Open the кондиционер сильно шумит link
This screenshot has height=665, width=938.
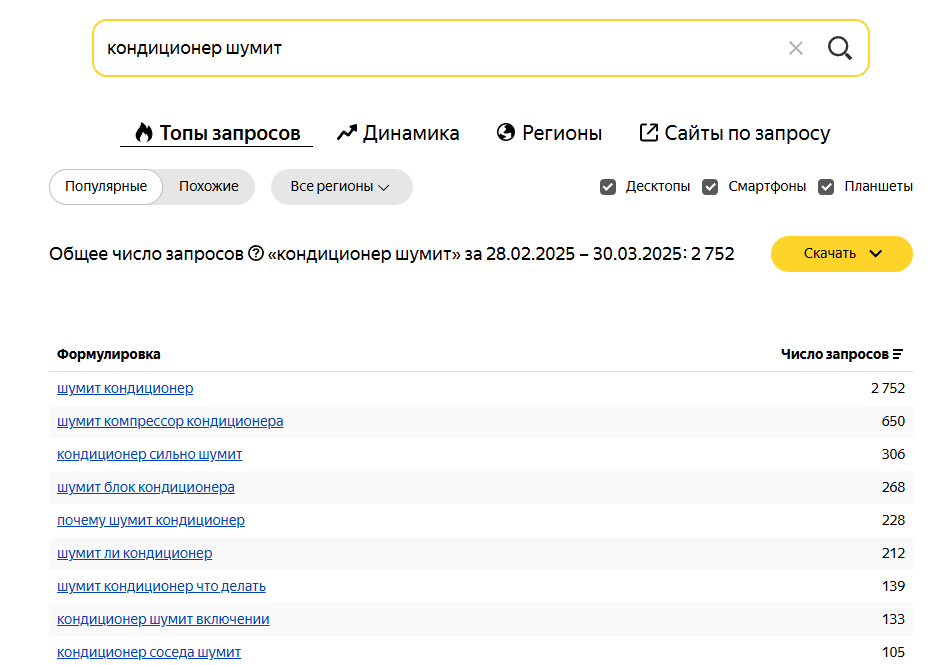[x=150, y=454]
